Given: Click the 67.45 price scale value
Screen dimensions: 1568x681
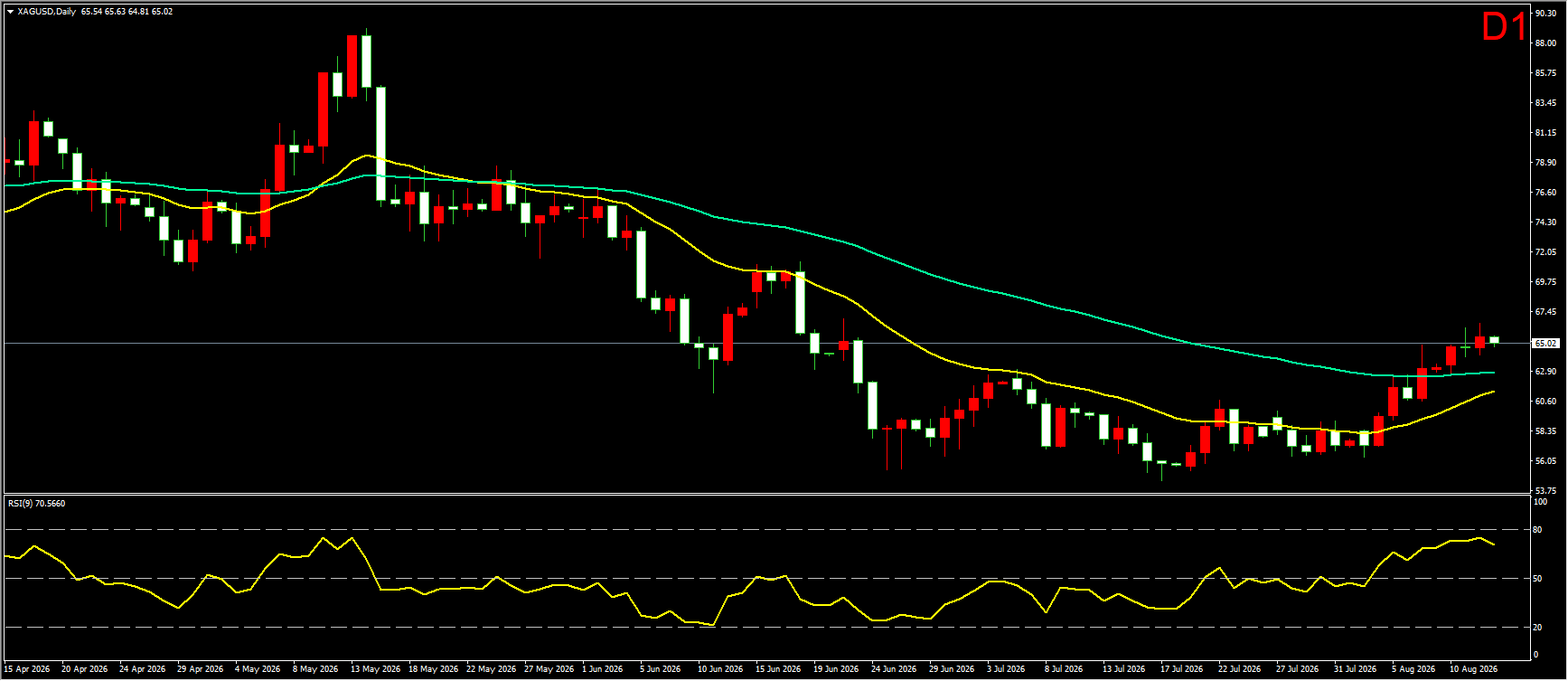Looking at the screenshot, I should point(1545,312).
